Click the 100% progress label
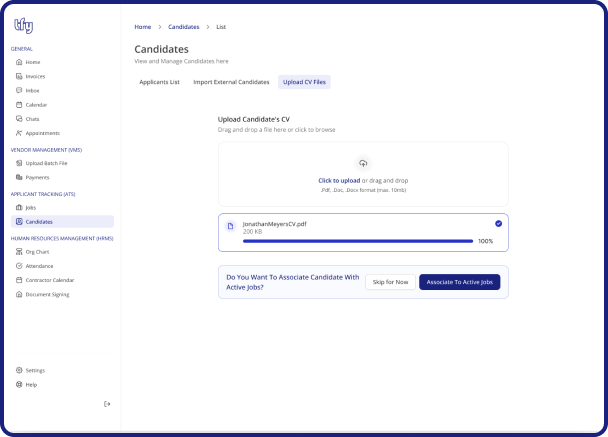 [x=485, y=241]
